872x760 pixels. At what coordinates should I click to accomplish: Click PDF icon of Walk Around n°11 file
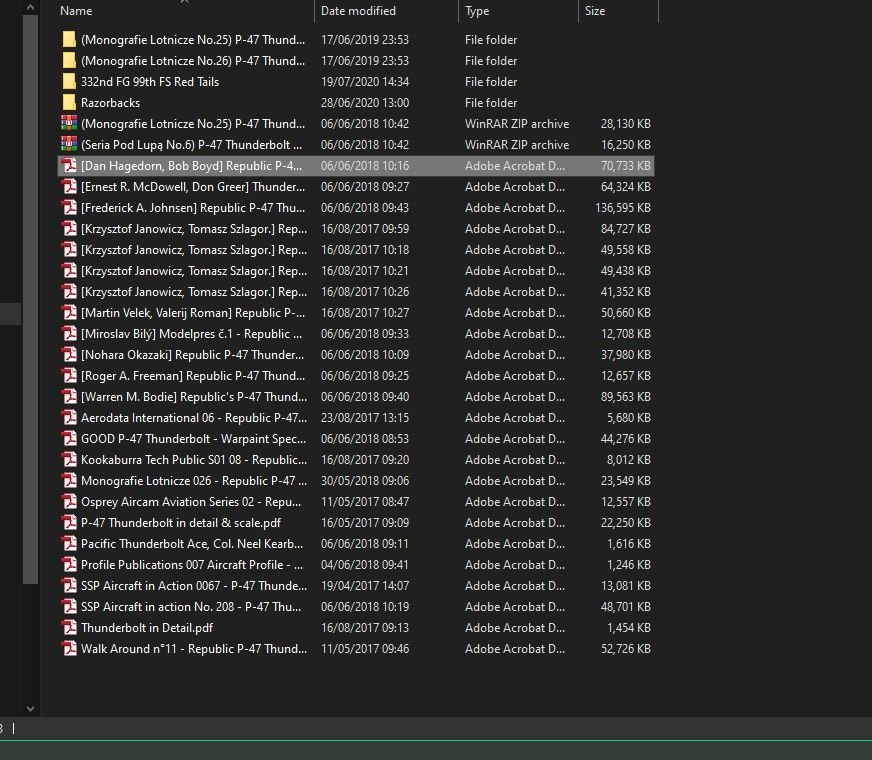click(x=69, y=648)
